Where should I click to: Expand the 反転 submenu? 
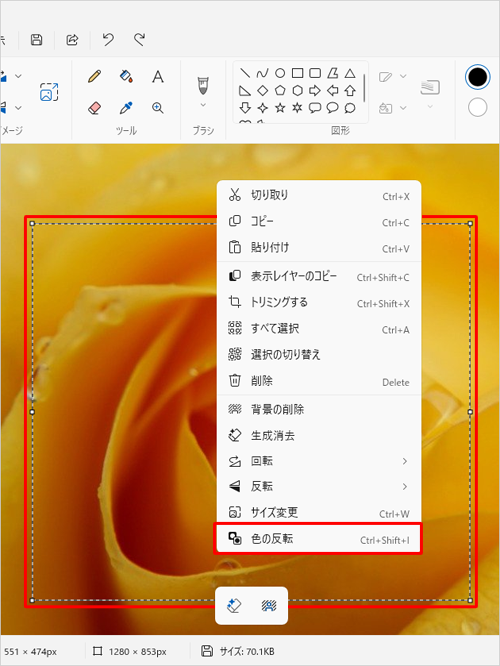[319, 486]
